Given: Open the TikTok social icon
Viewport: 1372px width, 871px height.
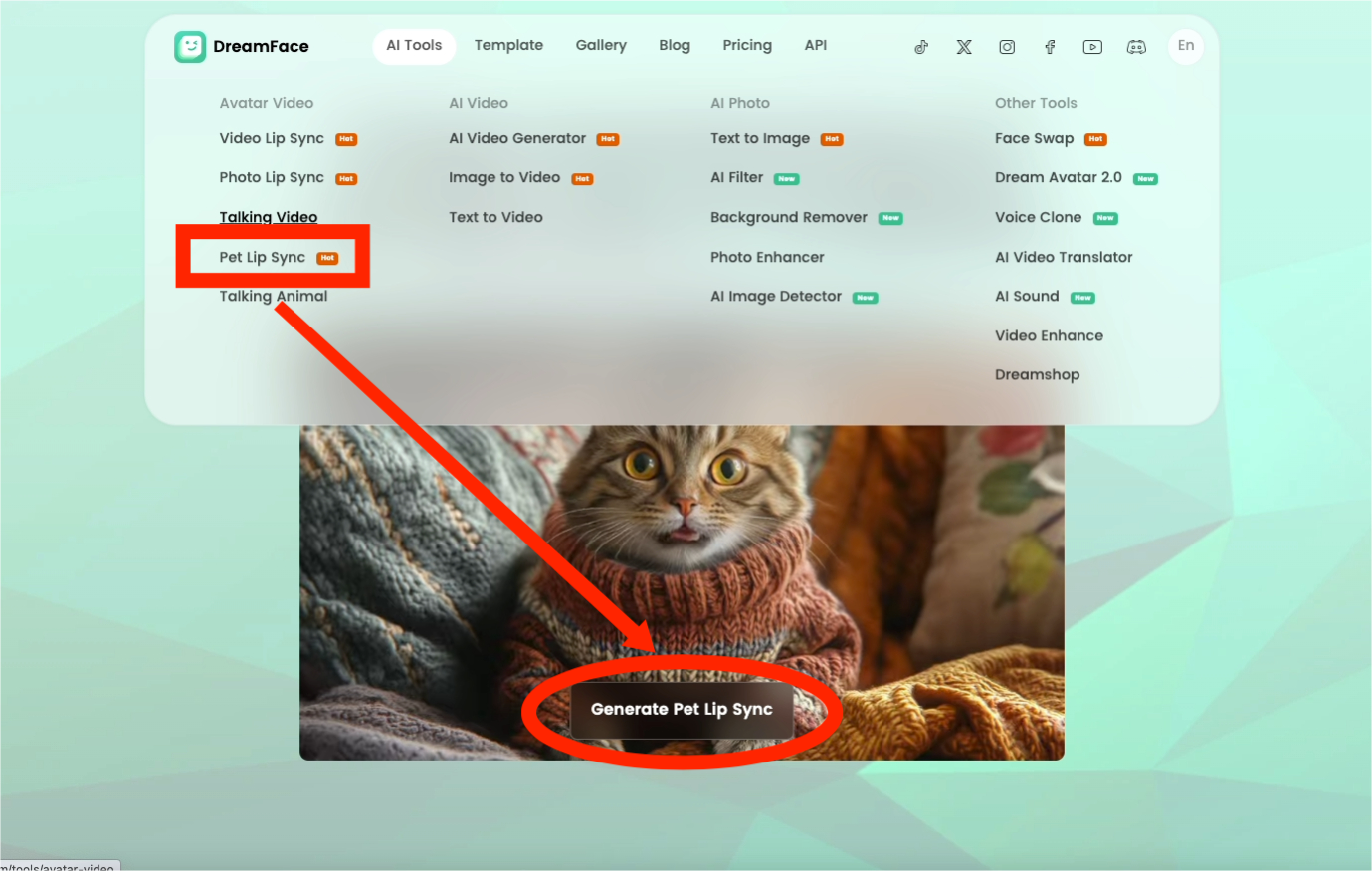Looking at the screenshot, I should [x=921, y=47].
